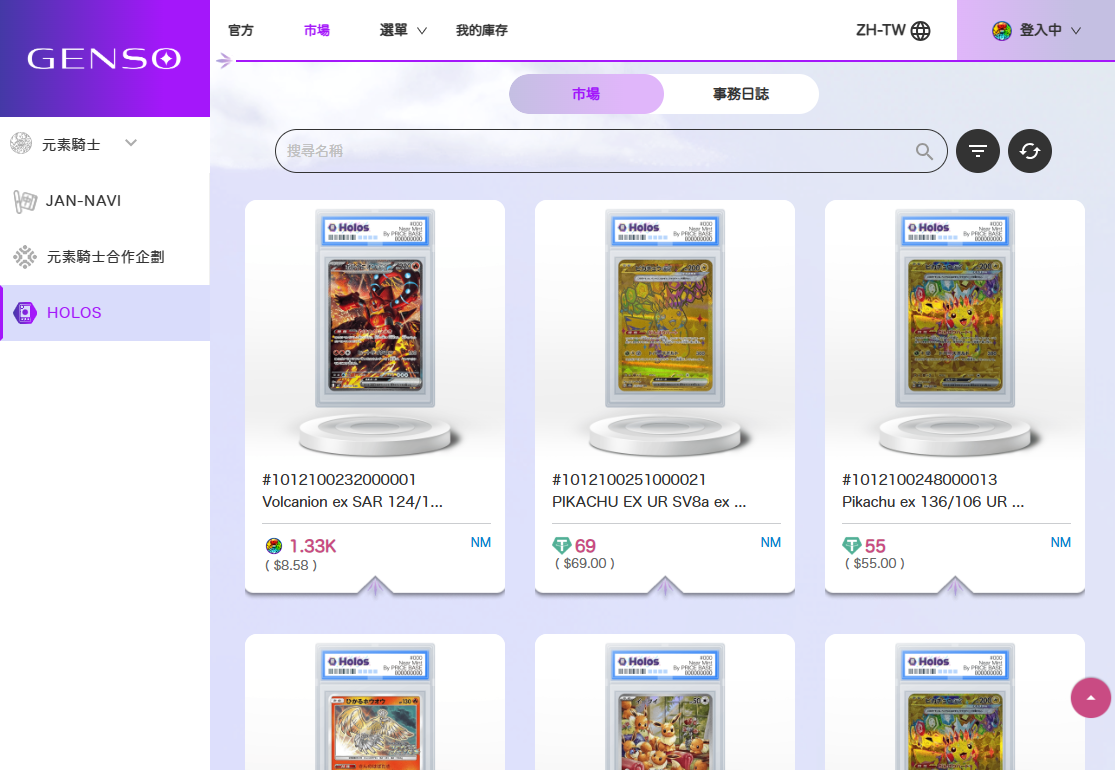Expand details arrow on the Pikachu ex 136/106 card

(x=955, y=587)
